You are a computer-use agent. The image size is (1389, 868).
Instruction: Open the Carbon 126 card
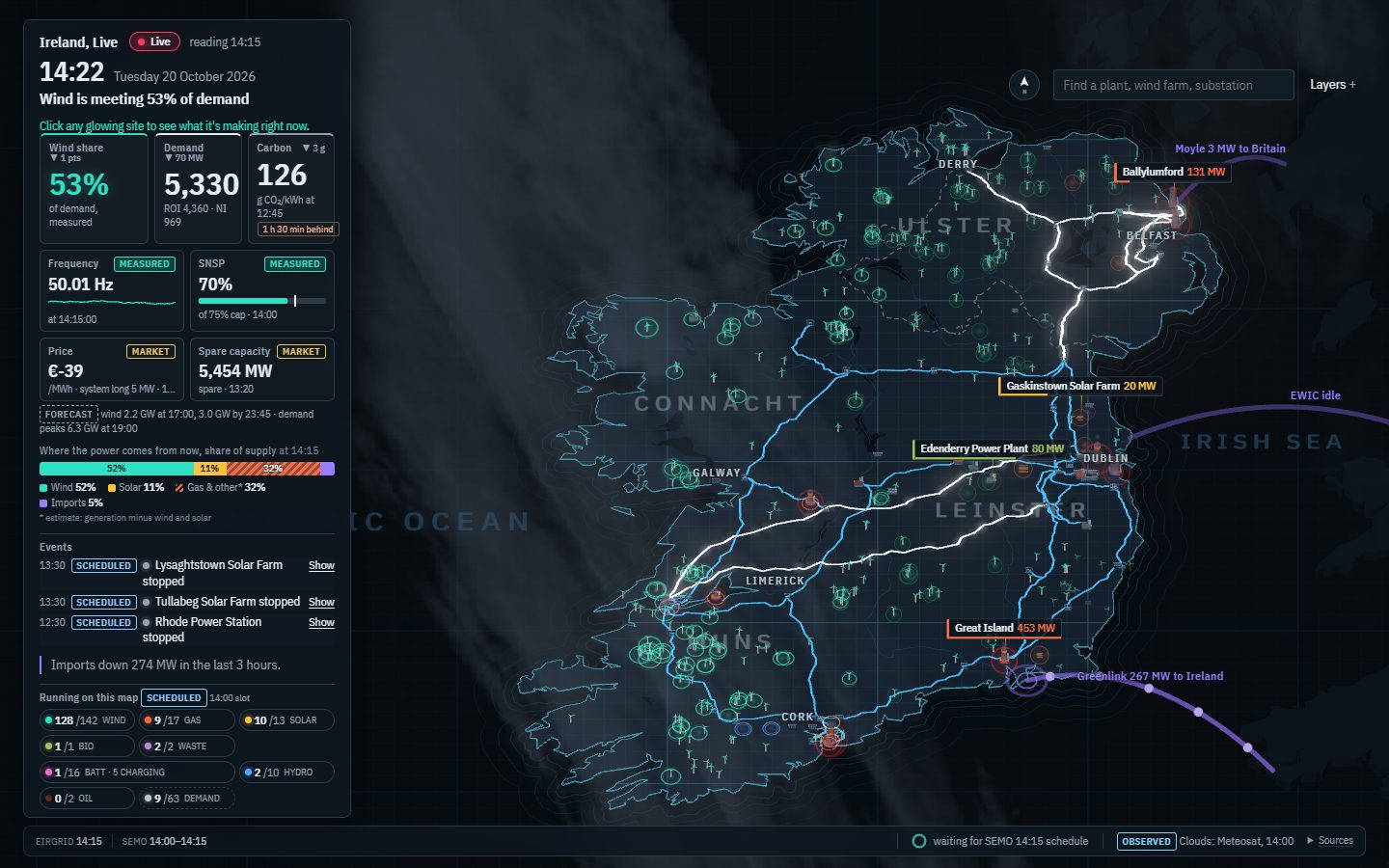(x=291, y=189)
